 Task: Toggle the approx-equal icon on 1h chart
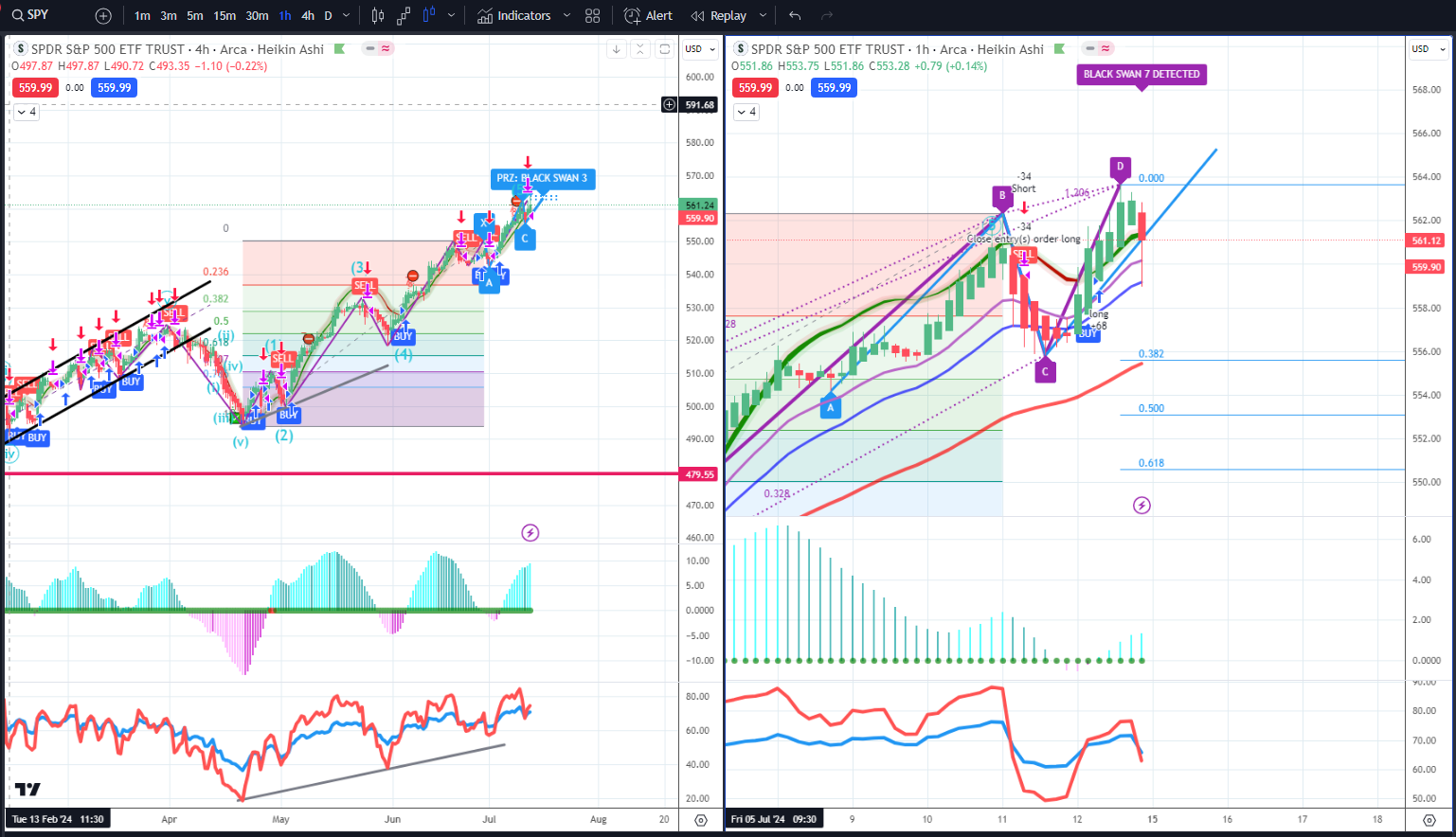[1105, 48]
